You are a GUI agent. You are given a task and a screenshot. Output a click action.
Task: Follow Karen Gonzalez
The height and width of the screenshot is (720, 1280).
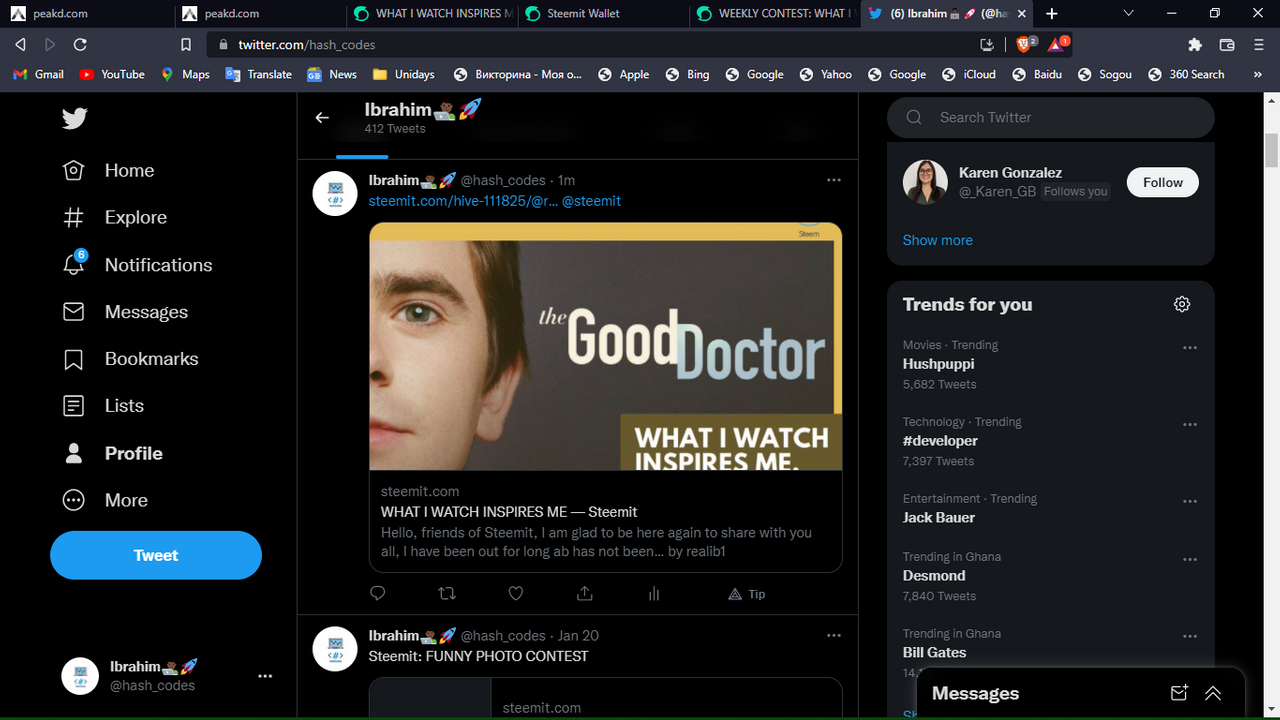[x=1162, y=182]
